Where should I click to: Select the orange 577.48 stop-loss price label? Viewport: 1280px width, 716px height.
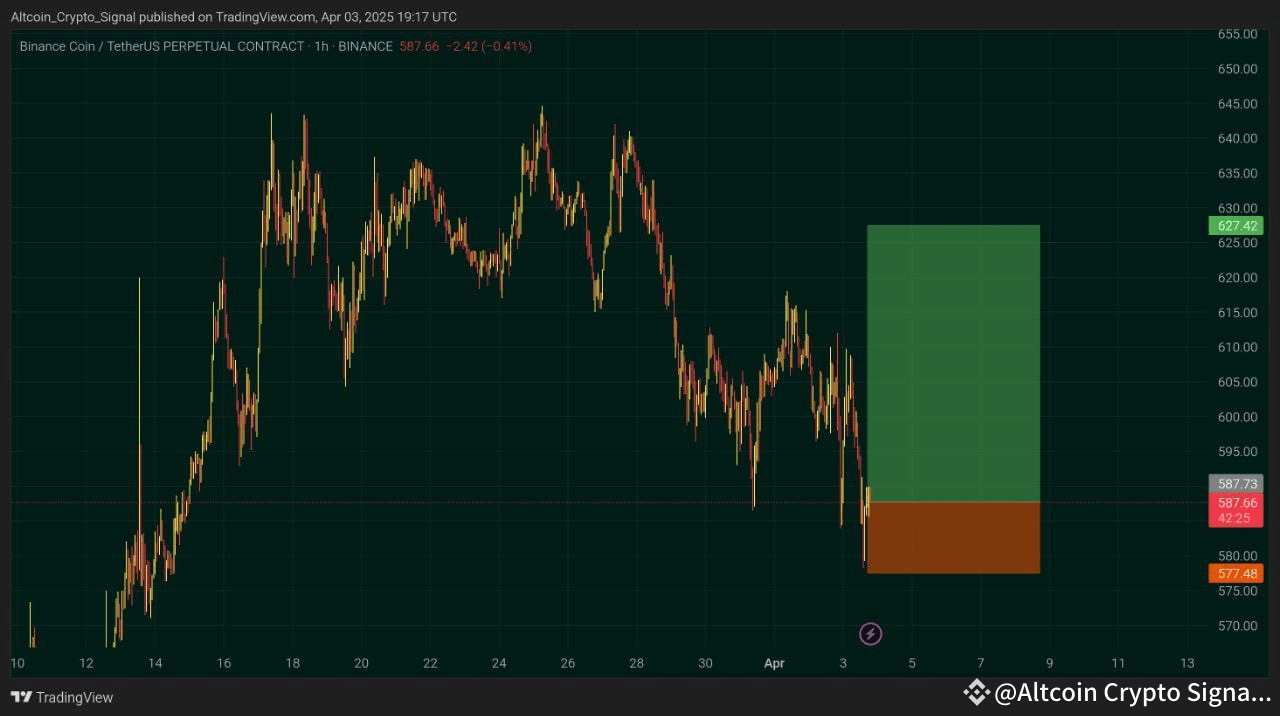click(1236, 574)
